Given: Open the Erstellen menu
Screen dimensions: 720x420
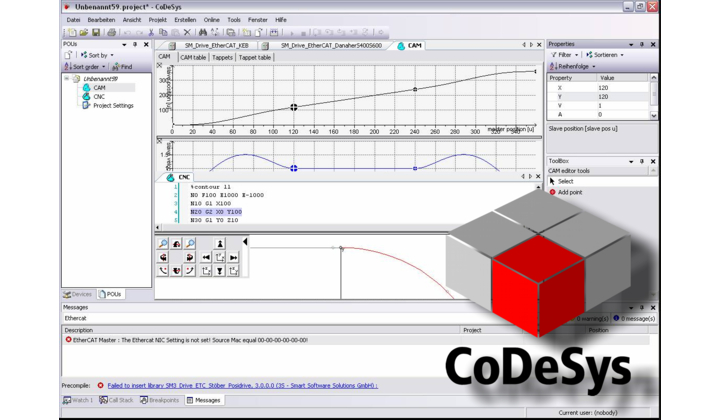Looking at the screenshot, I should (x=185, y=20).
